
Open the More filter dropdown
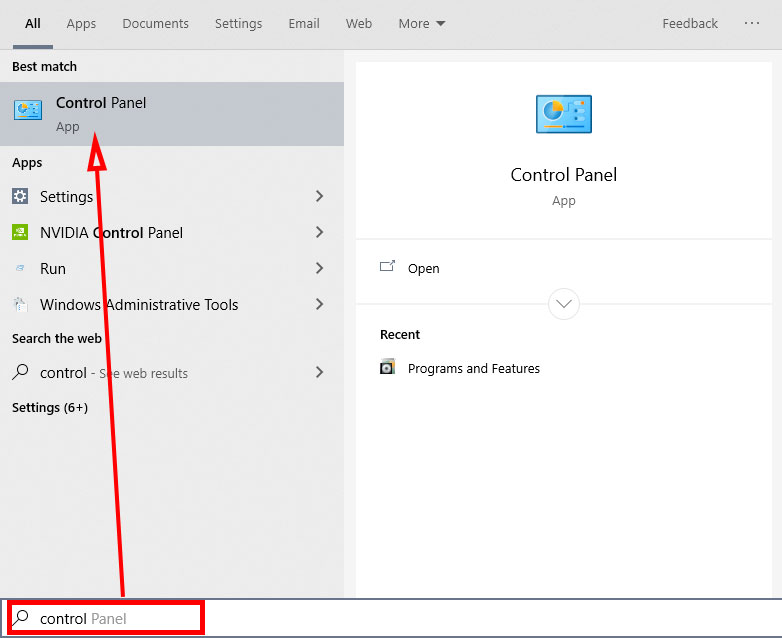pyautogui.click(x=422, y=23)
